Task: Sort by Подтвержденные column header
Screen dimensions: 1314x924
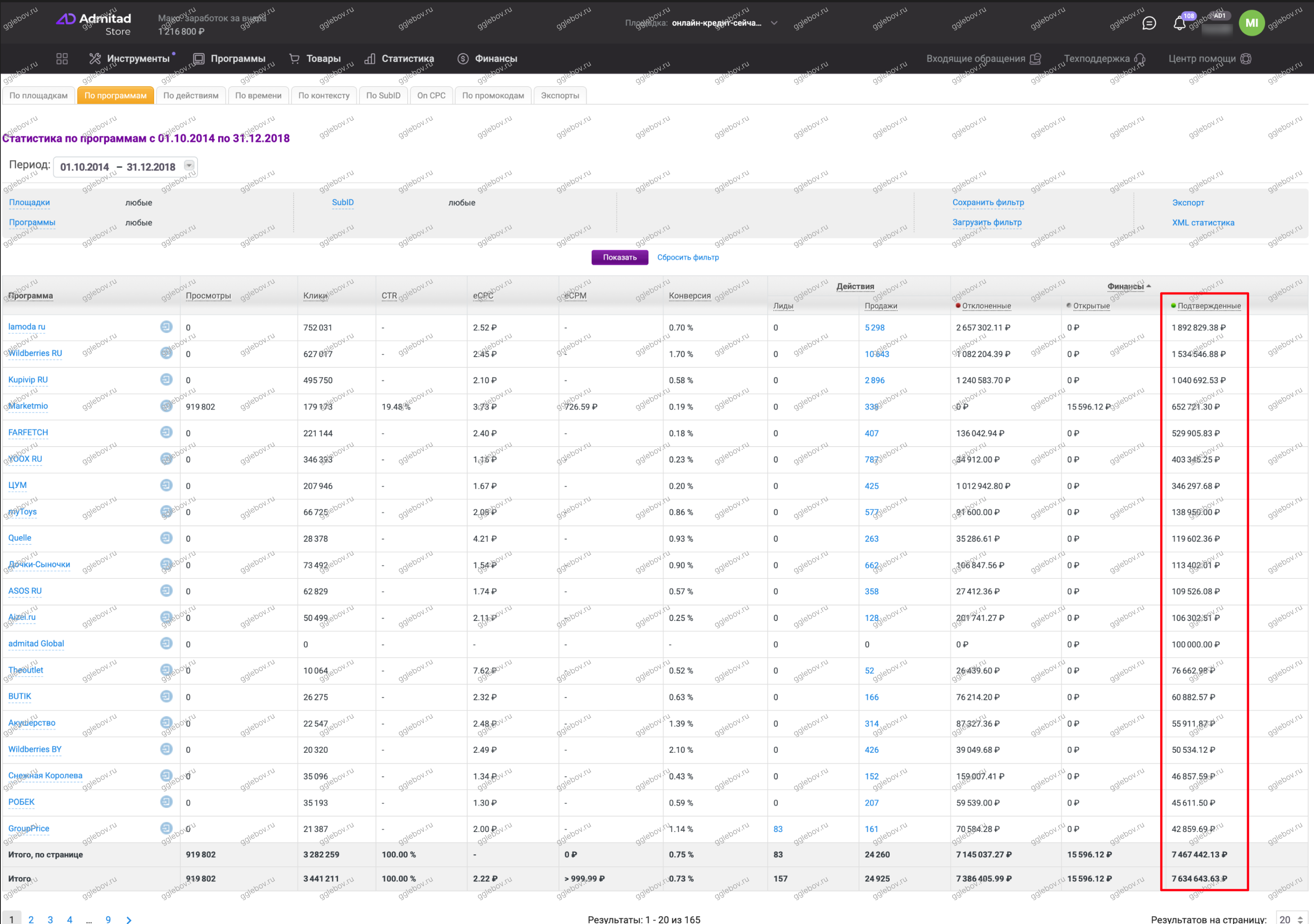Action: pyautogui.click(x=1209, y=306)
